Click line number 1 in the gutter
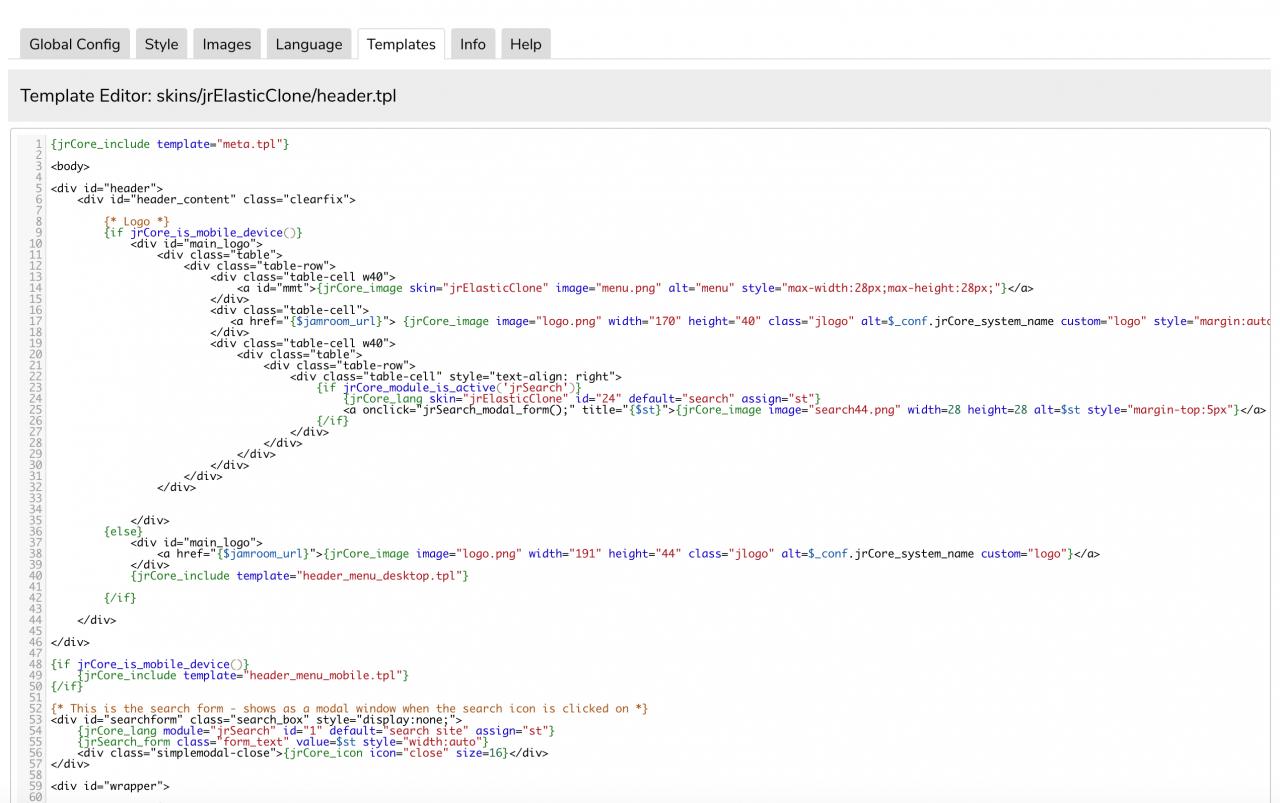Image resolution: width=1280 pixels, height=803 pixels. click(x=38, y=145)
